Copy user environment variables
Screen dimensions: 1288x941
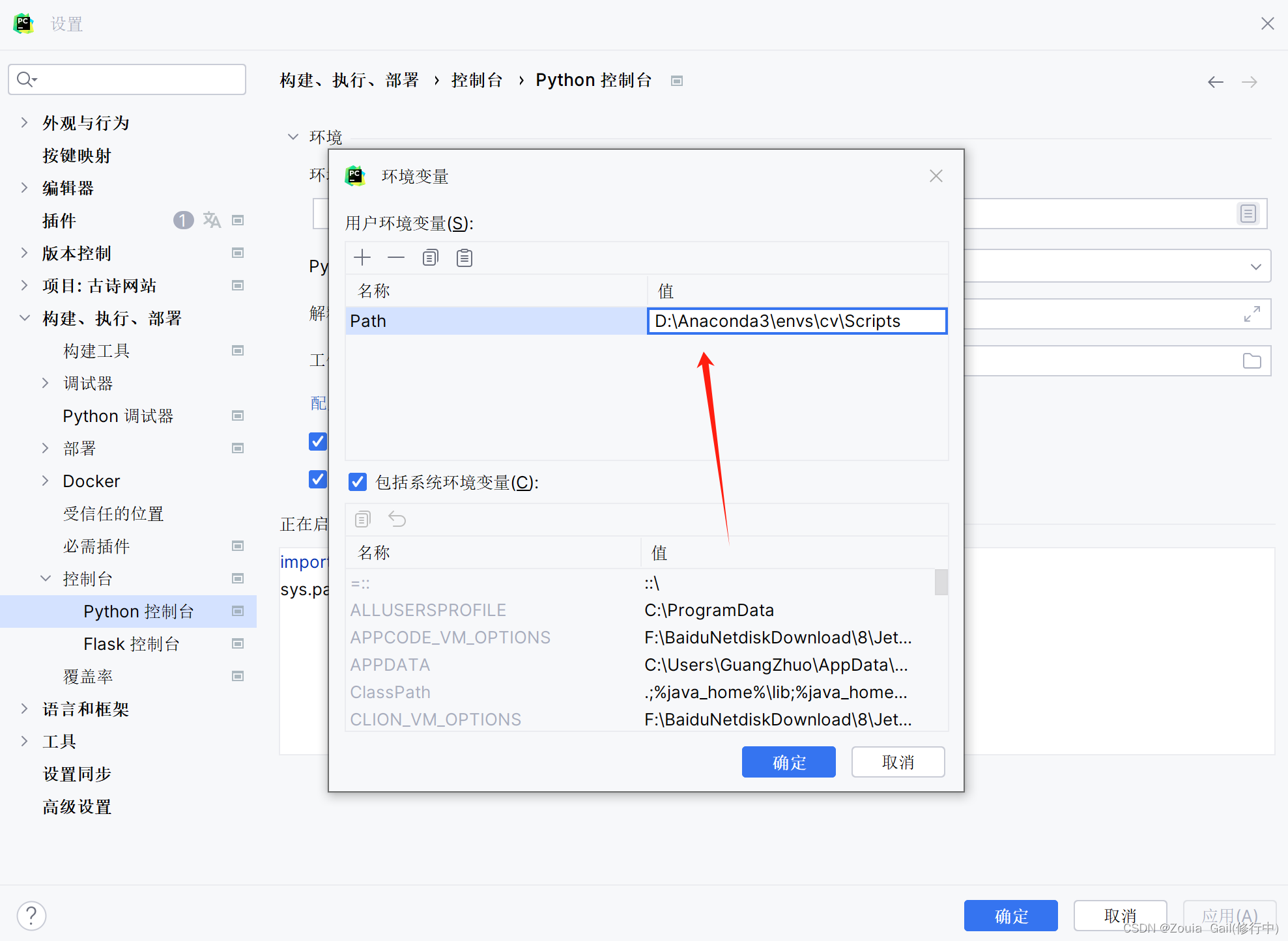click(430, 258)
